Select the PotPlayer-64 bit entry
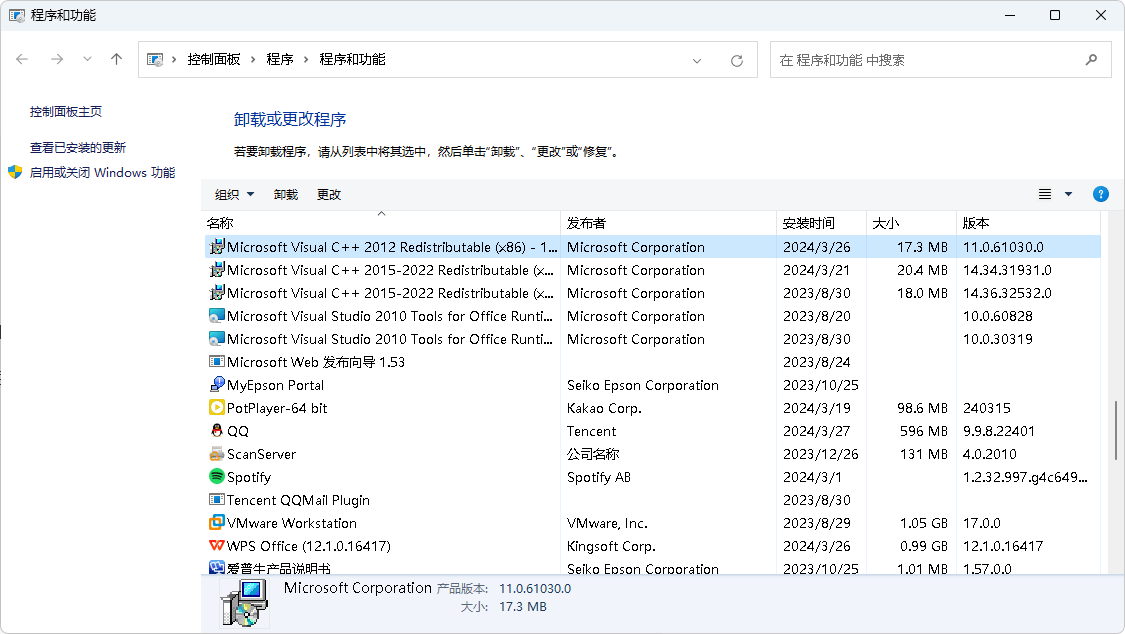The image size is (1125, 634). coord(653,408)
